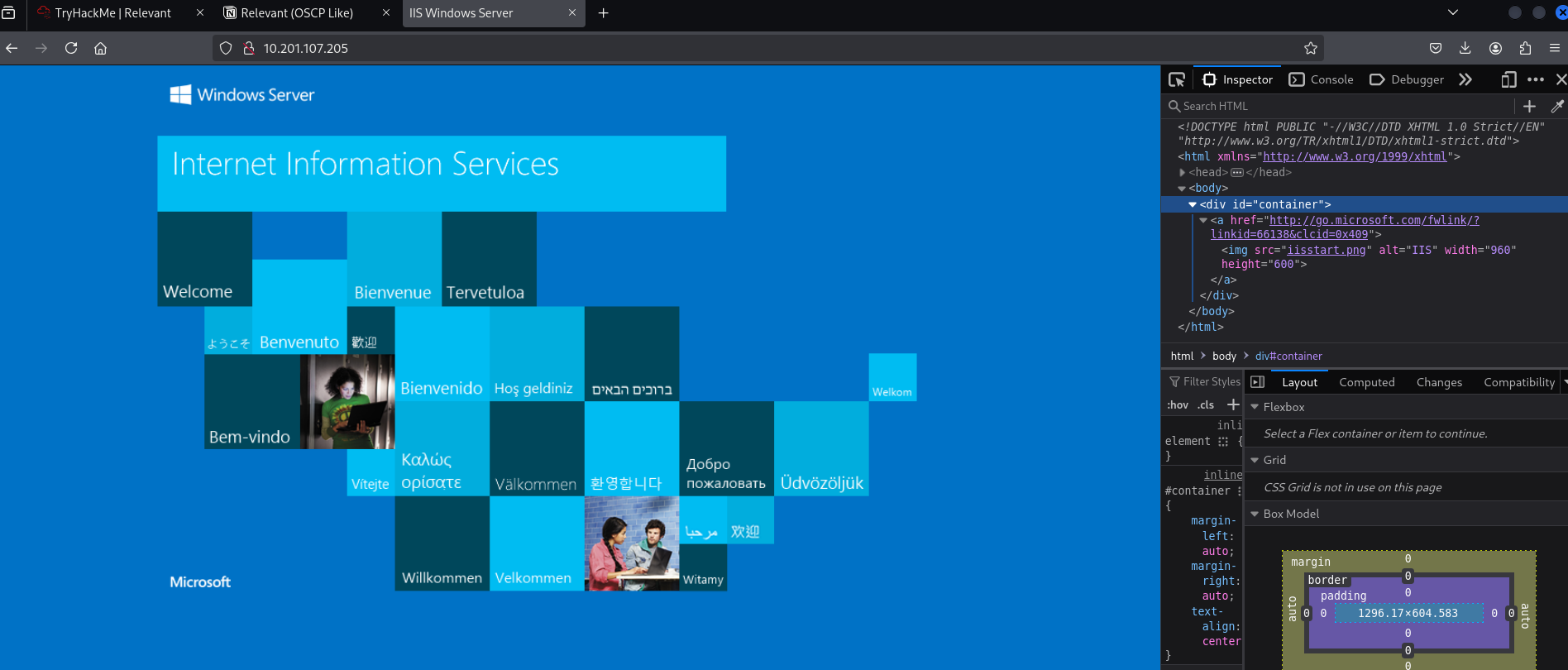Activate the element picker tool in DevTools
This screenshot has width=1568, height=670.
click(1176, 79)
